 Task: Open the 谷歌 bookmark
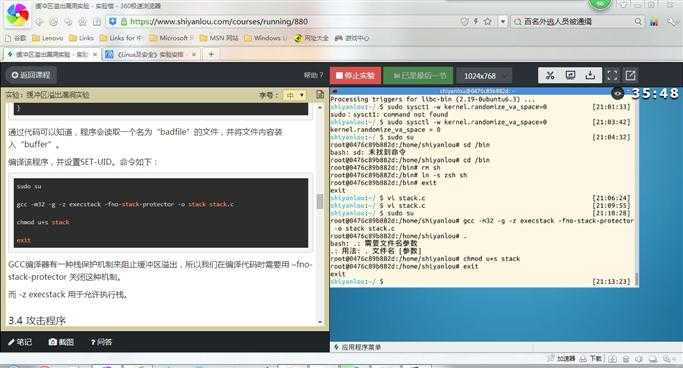coord(16,38)
